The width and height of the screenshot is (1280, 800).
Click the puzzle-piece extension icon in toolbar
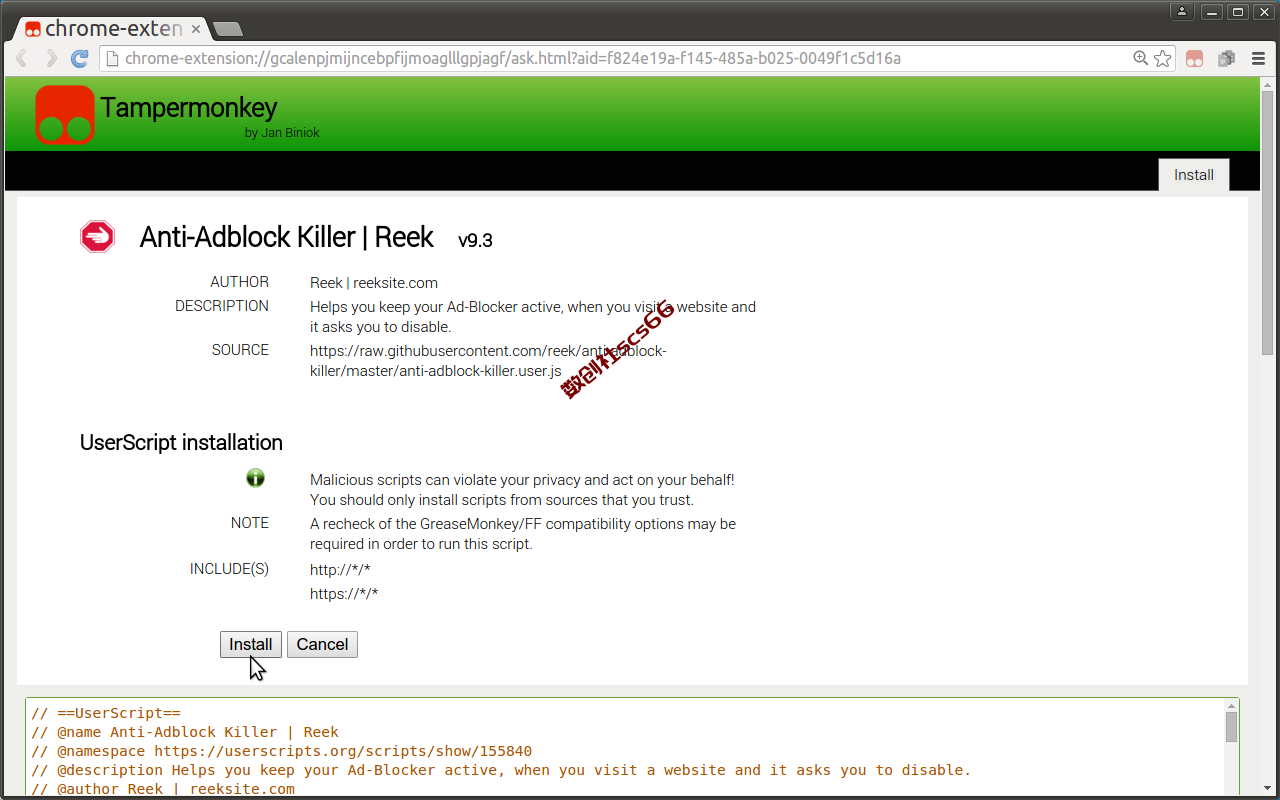(x=1226, y=59)
